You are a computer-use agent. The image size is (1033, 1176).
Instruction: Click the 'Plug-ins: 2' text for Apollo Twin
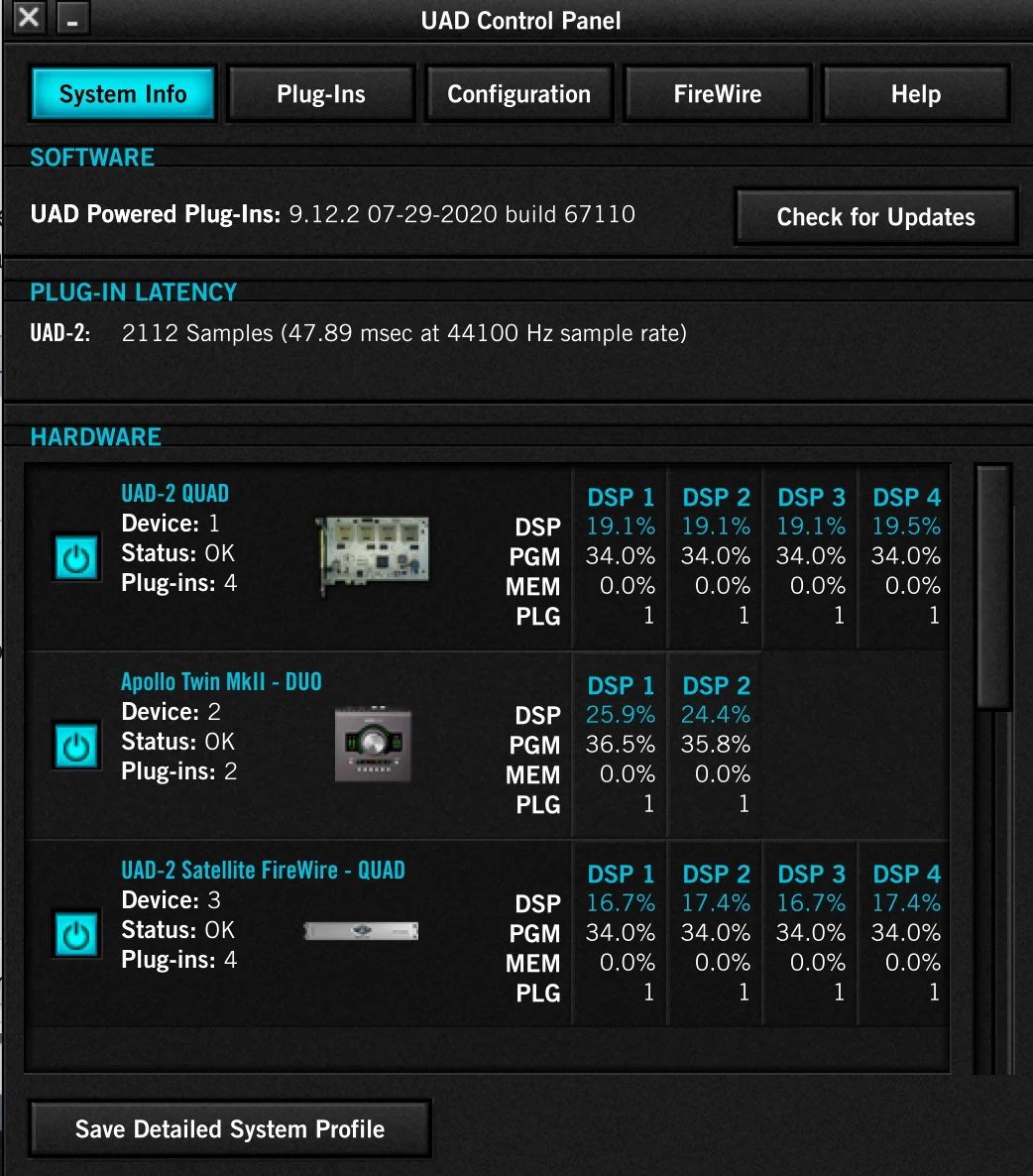point(179,771)
